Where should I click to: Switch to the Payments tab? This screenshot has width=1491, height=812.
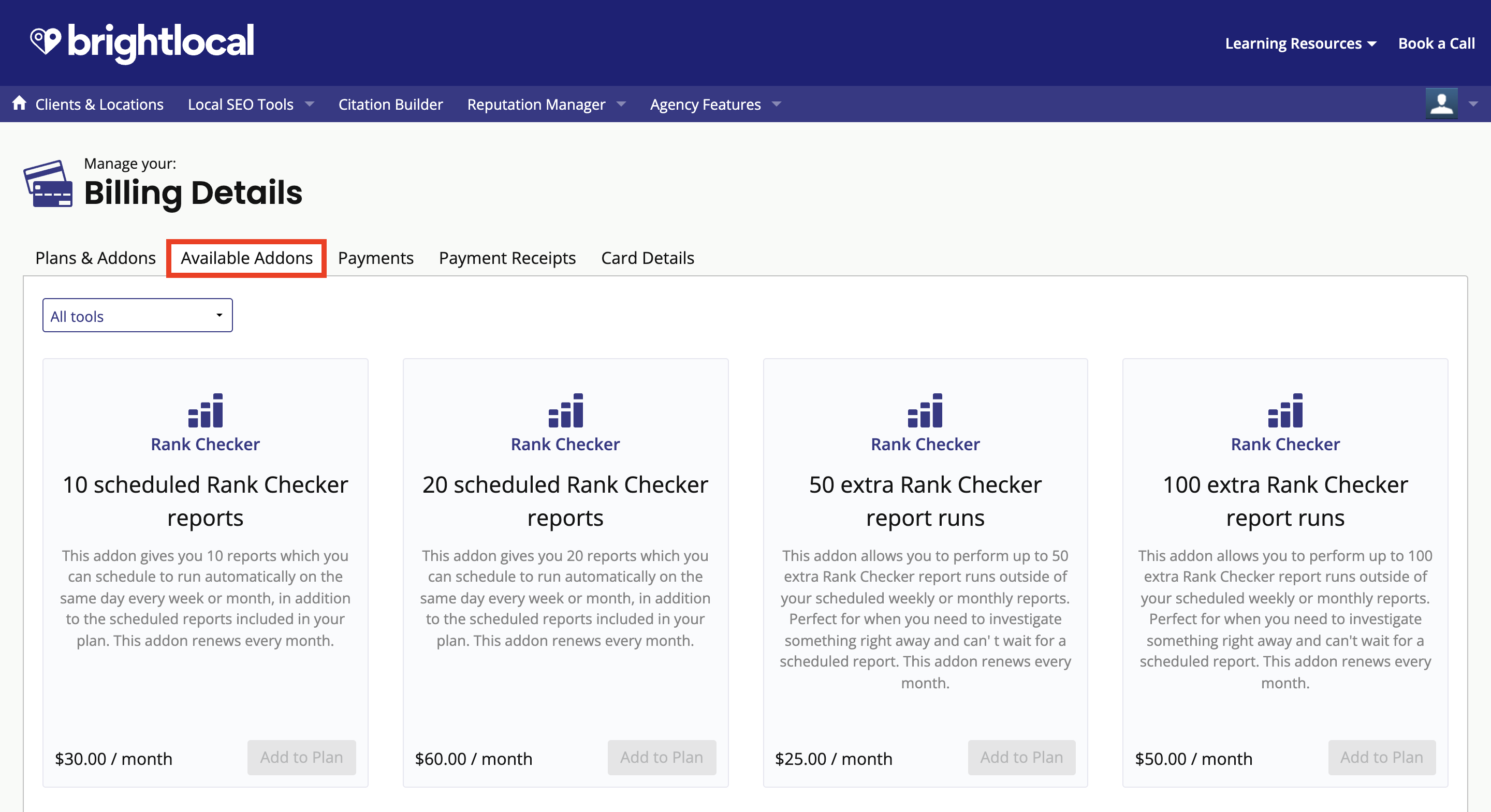point(376,258)
